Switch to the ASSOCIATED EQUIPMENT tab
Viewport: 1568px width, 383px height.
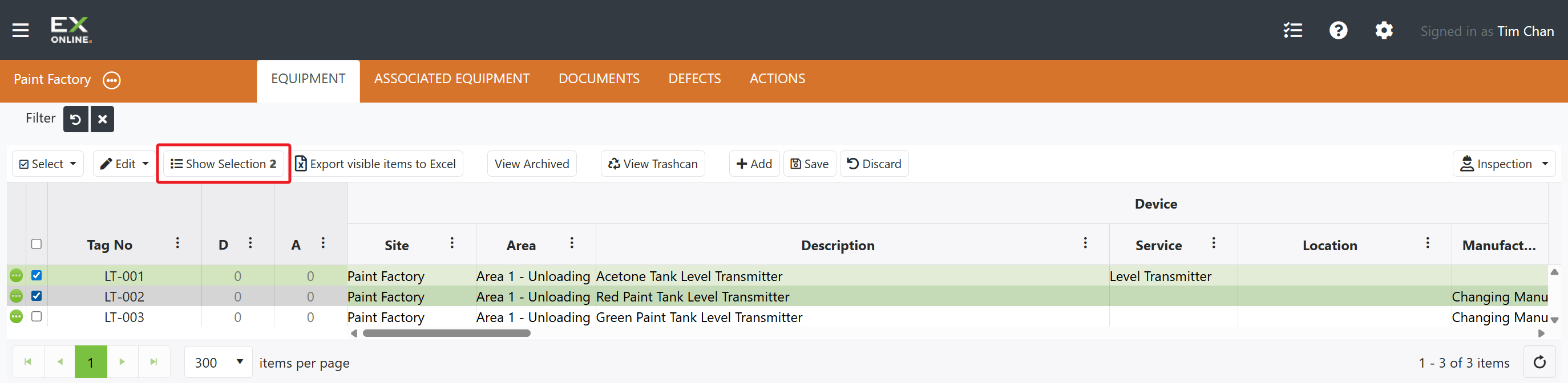tap(452, 79)
